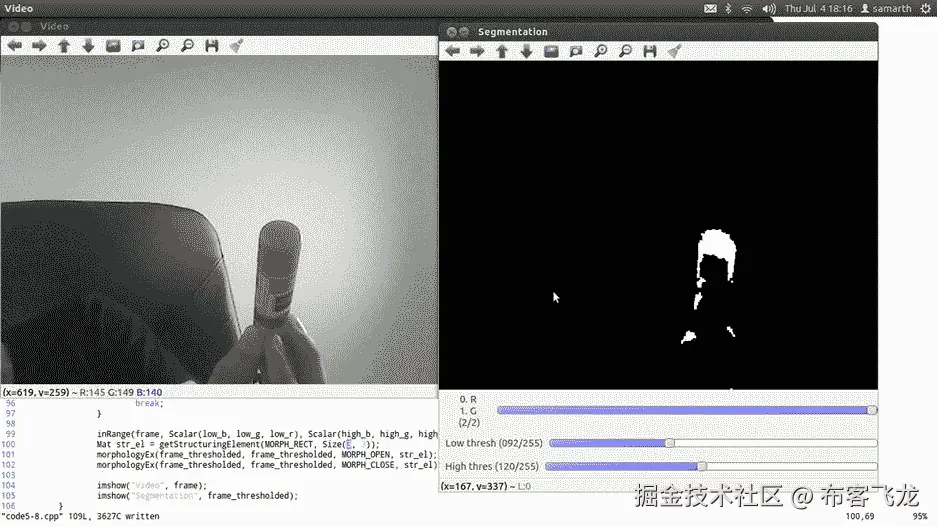
Task: Save the current image from Video window
Action: pos(212,45)
